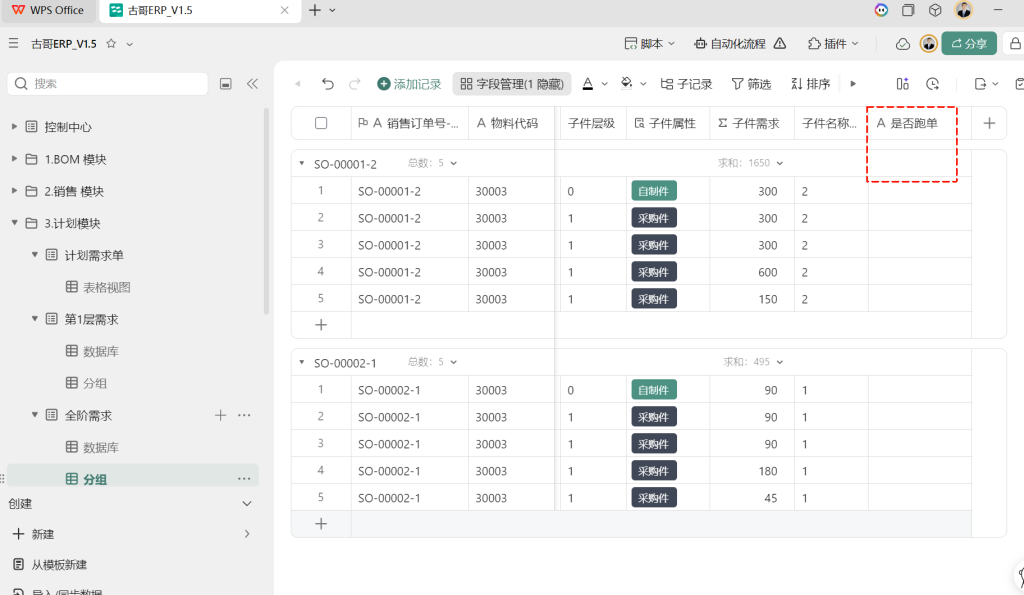
Task: Open 总数 dropdown for SO-00002-1 group
Action: pos(432,362)
